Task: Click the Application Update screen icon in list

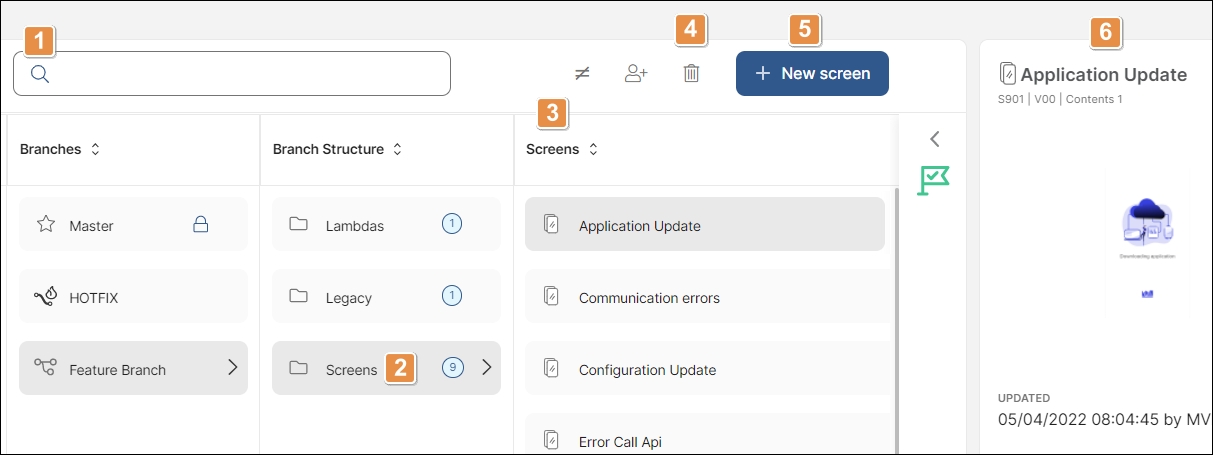Action: (551, 224)
